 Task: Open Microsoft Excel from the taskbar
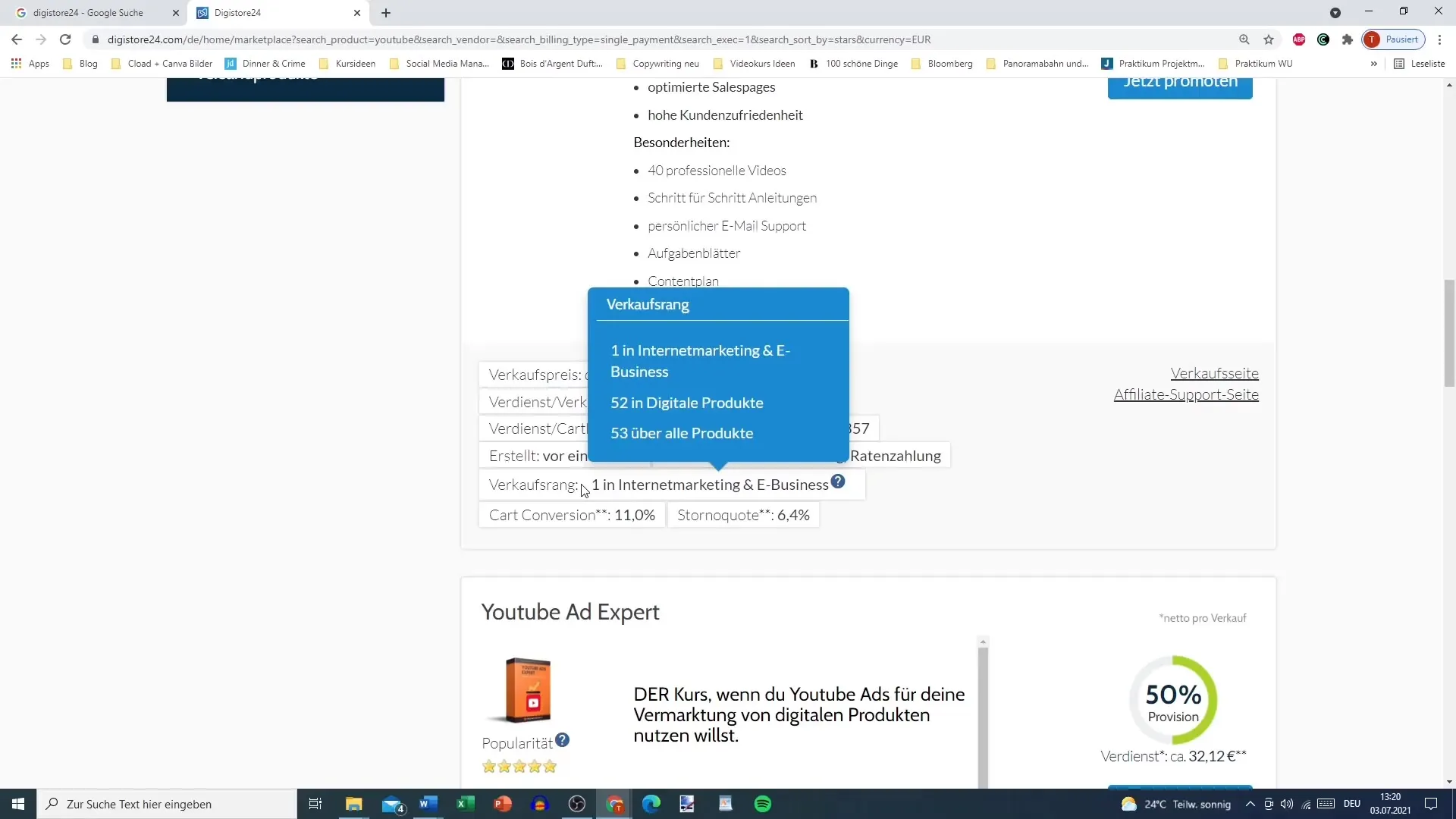(466, 804)
